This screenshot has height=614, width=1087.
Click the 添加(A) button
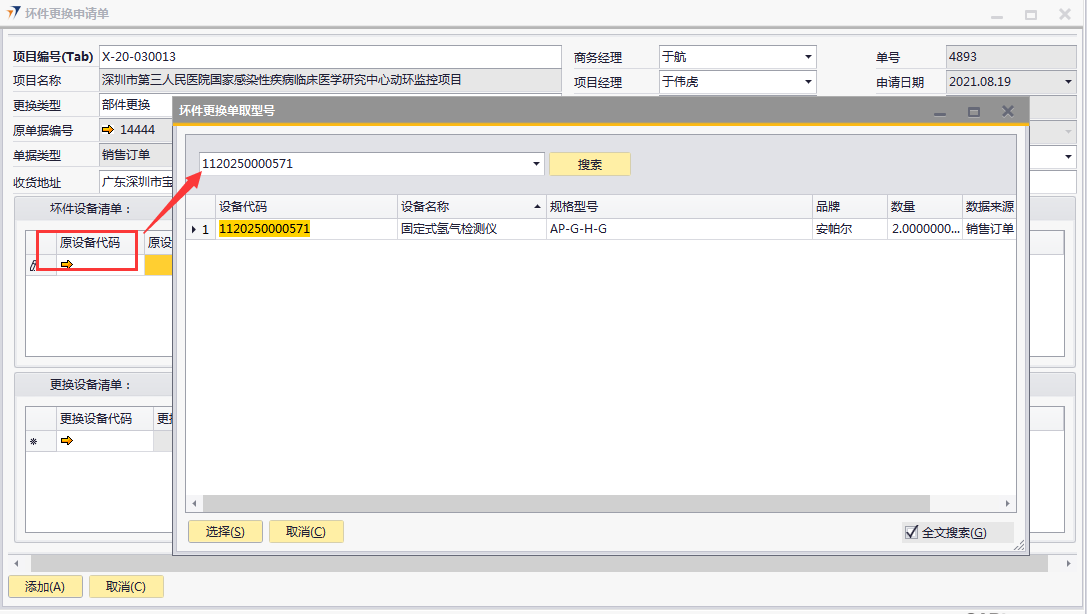tap(45, 587)
